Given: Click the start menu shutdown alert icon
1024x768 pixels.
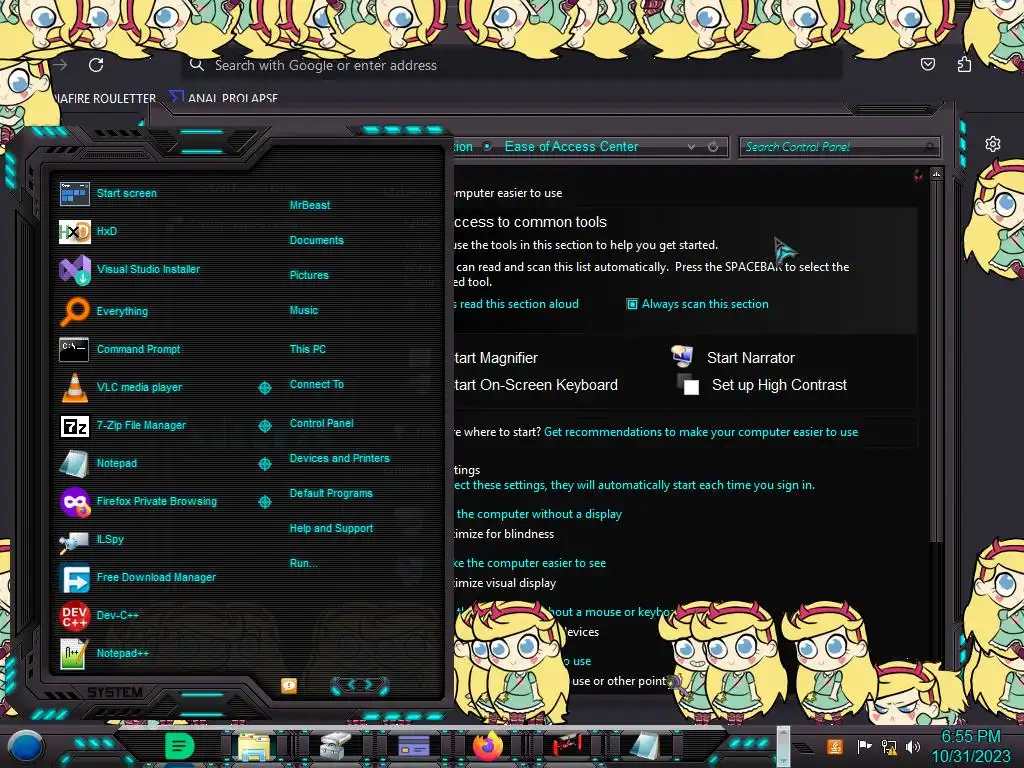Looking at the screenshot, I should [289, 686].
